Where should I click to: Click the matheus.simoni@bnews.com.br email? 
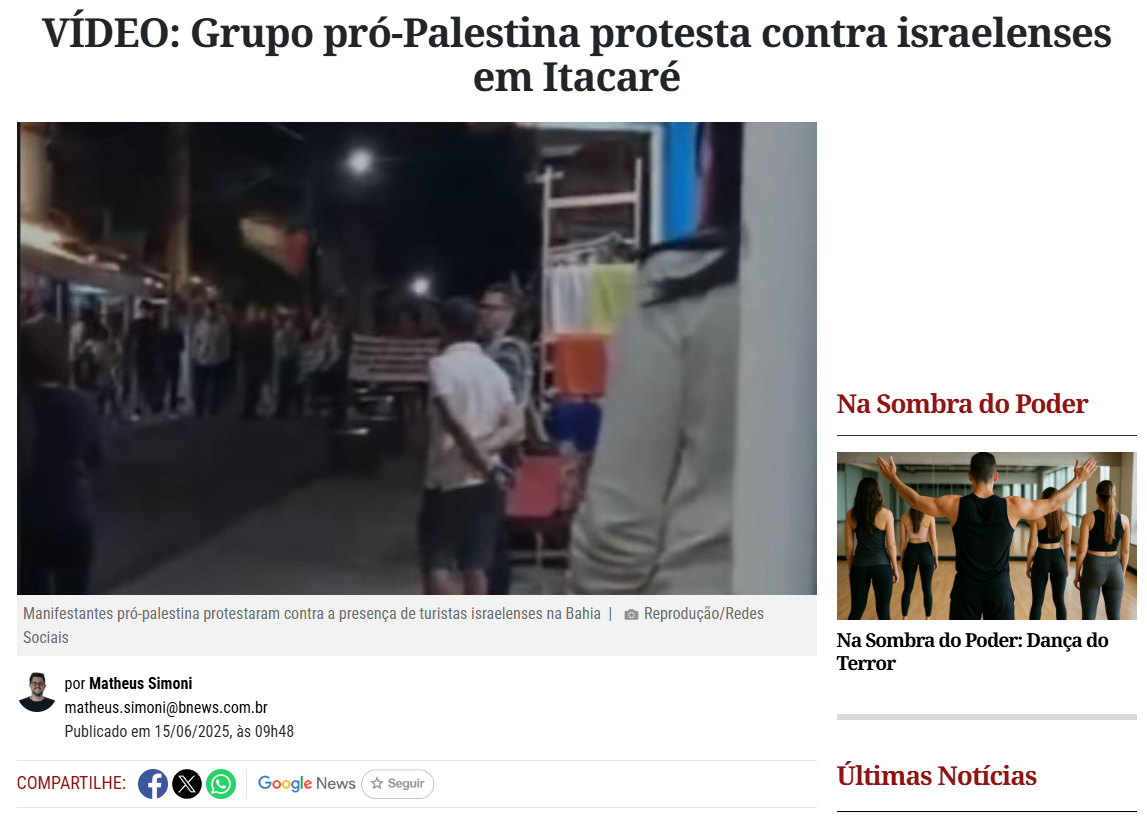click(166, 707)
